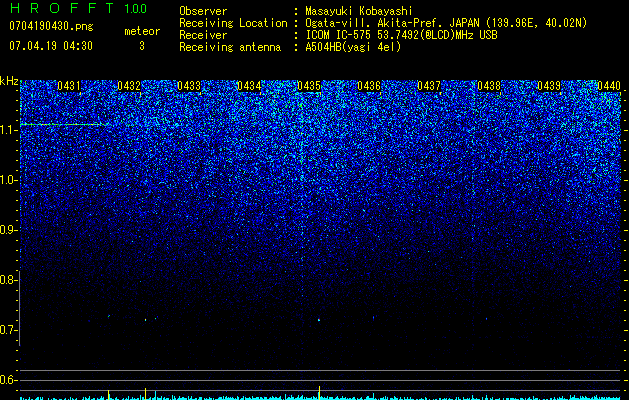Click the 0440 time marker
The image size is (629, 400).
609,86
